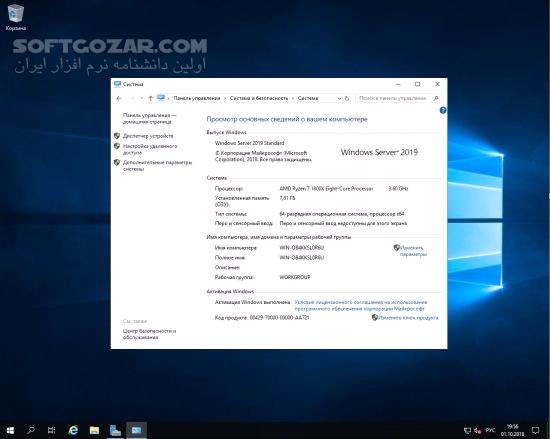Maximize the Система window
Image resolution: width=550 pixels, height=439 pixels.
tap(417, 84)
